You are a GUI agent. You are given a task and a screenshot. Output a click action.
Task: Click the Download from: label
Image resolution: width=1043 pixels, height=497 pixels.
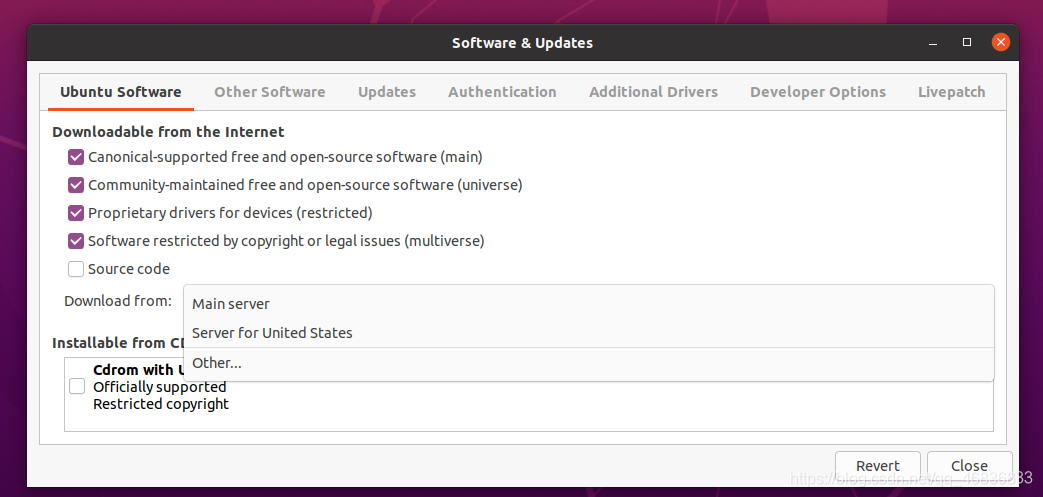pos(118,301)
